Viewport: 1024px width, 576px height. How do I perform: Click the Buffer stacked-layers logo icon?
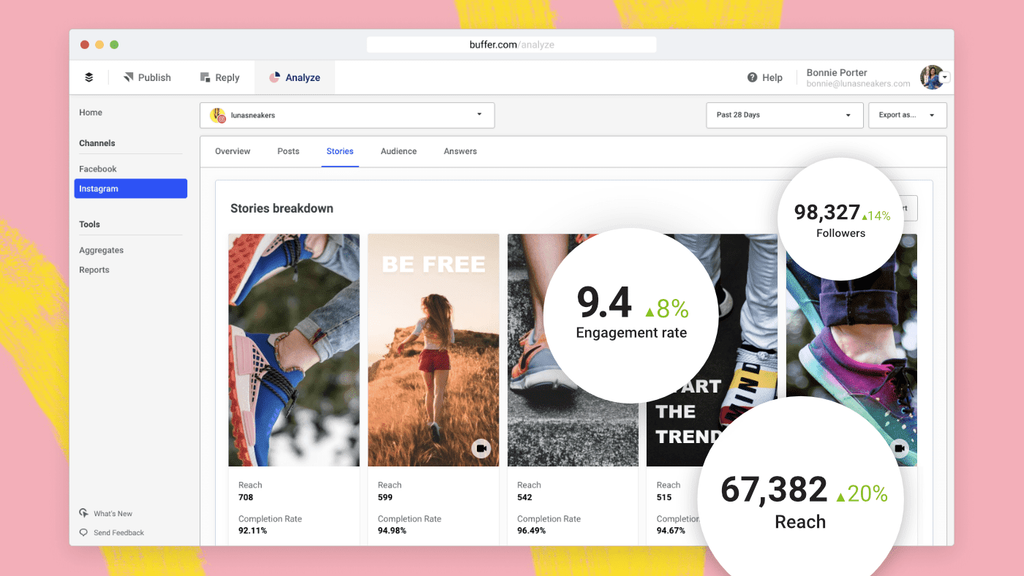89,77
